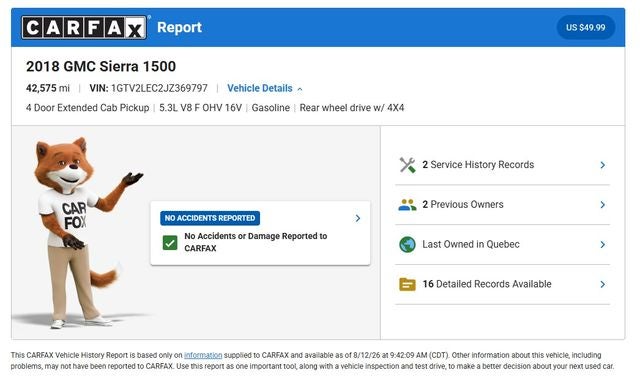Image resolution: width=640 pixels, height=379 pixels.
Task: Click the previous owners people icon
Action: (407, 204)
